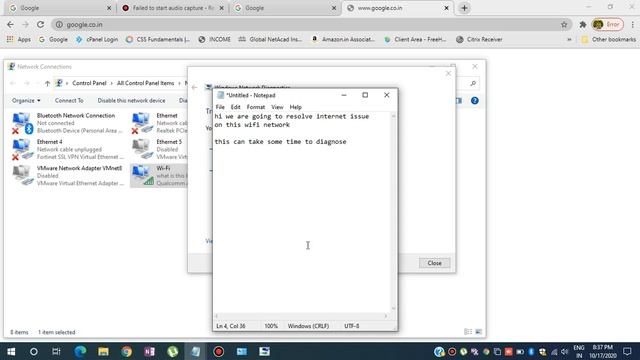Open the Chrome extensions puzzle icon
Image resolution: width=640 pixels, height=360 pixels.
(x=582, y=24)
